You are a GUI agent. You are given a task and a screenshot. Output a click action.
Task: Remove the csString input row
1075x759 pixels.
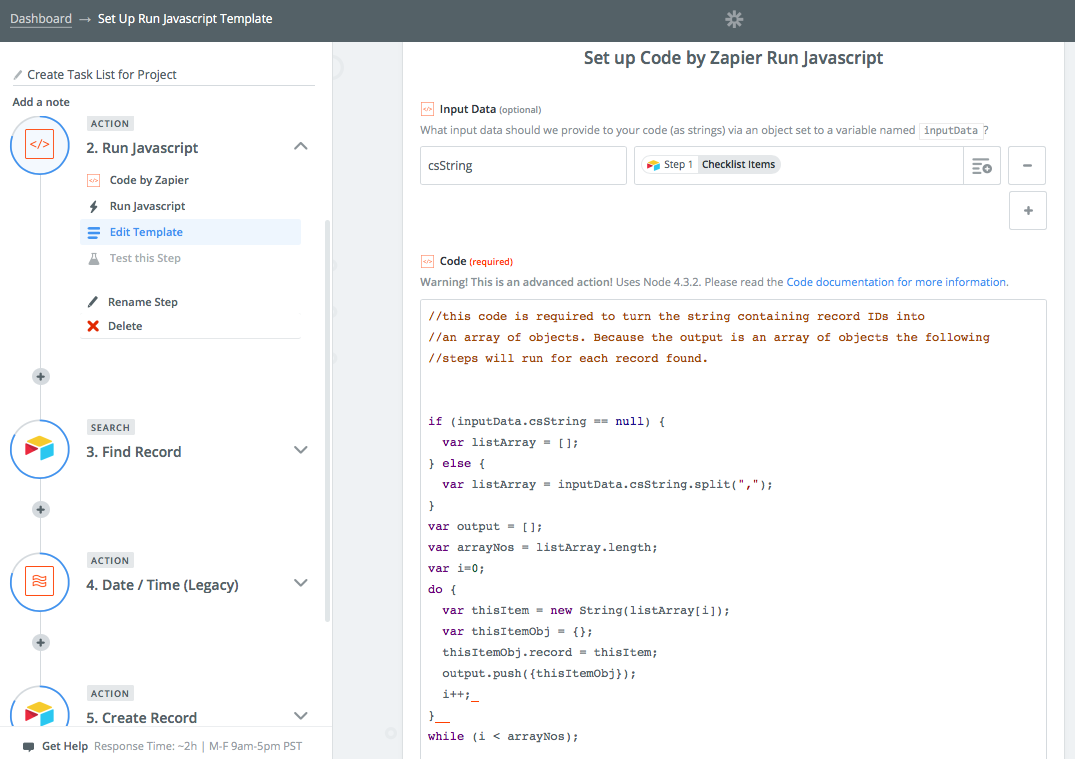pos(1027,165)
